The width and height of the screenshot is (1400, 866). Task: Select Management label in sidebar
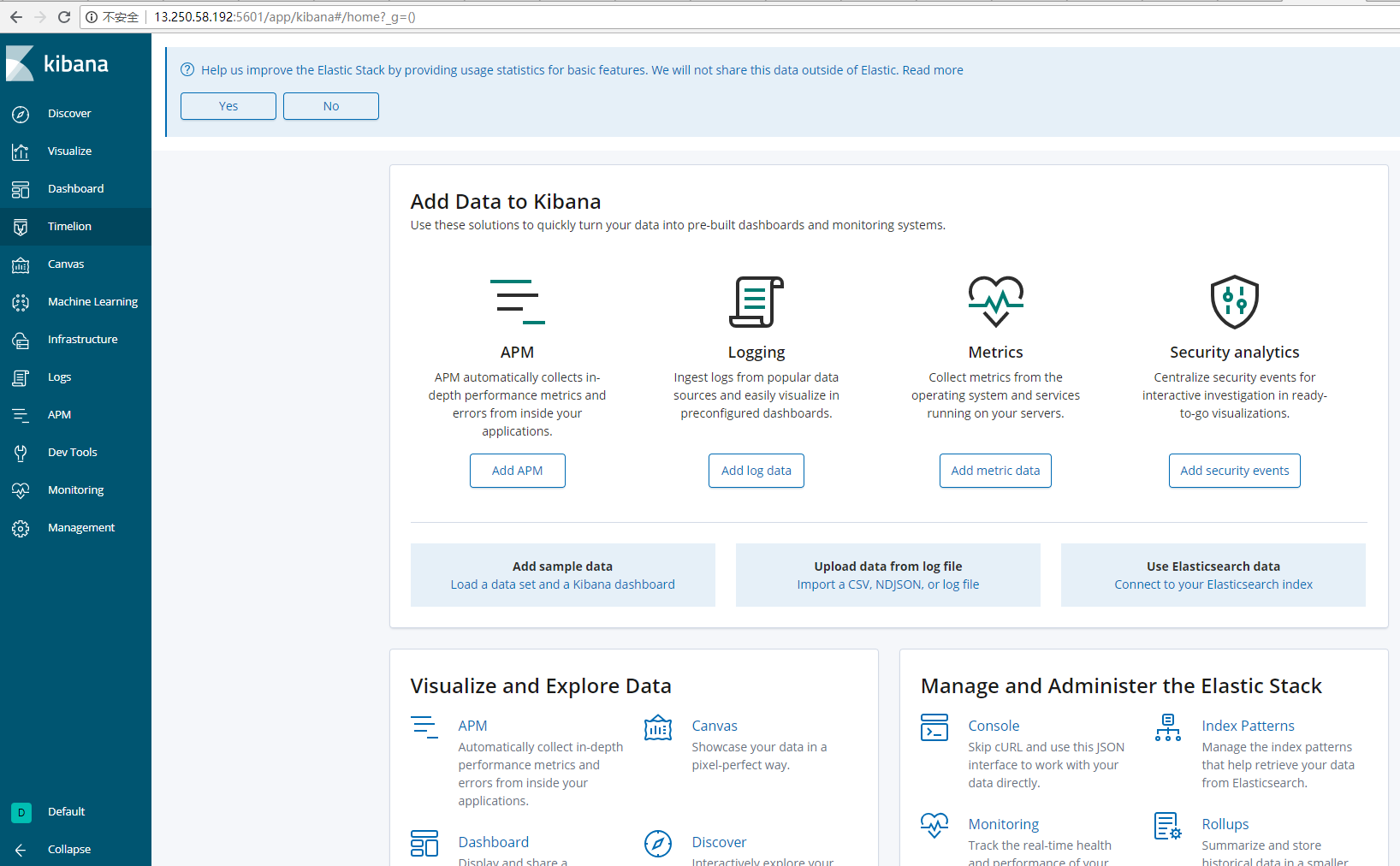(81, 528)
